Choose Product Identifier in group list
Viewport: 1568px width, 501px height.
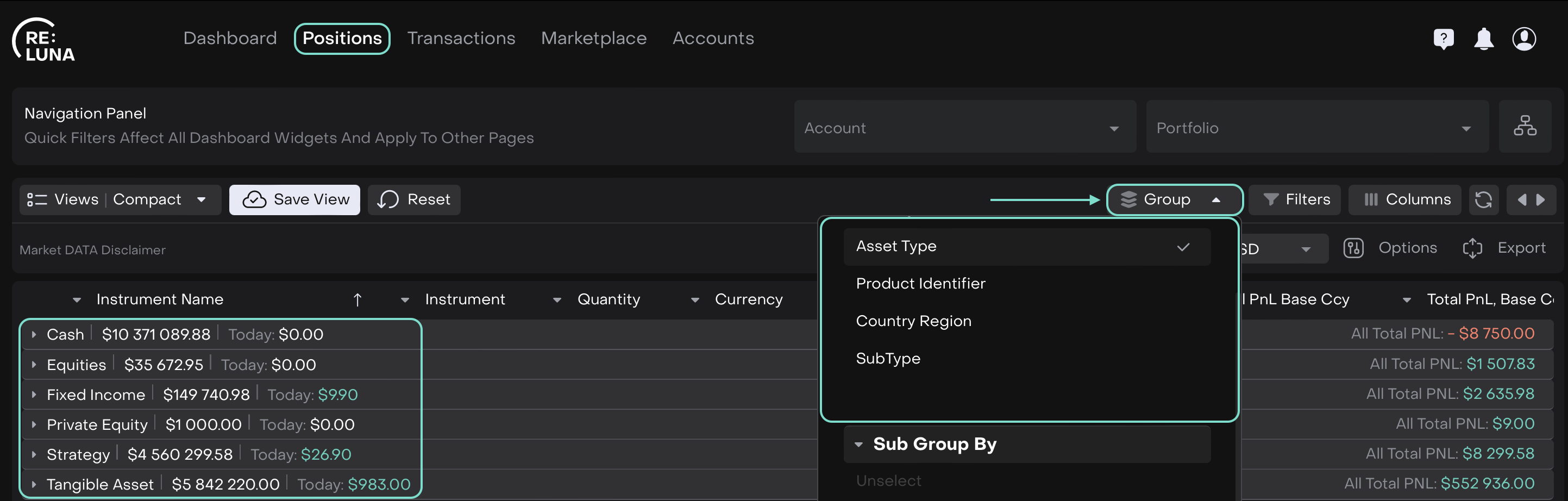920,284
